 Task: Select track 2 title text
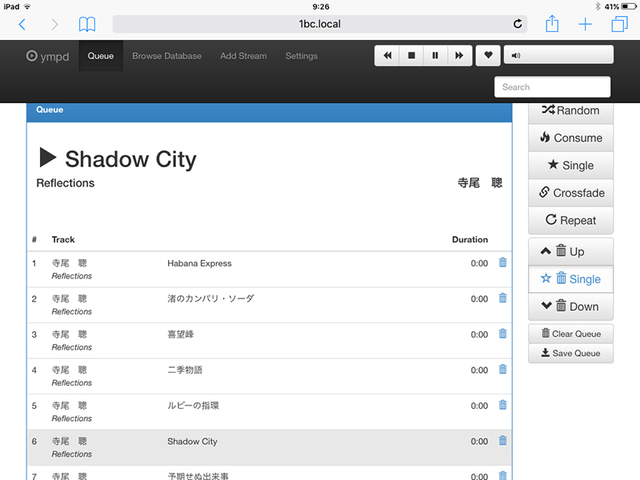[x=211, y=299]
